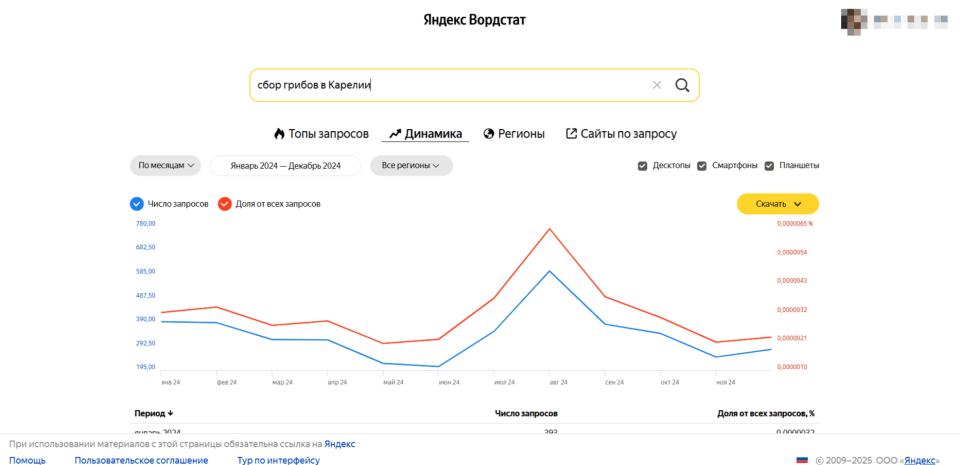Click the date range Январь 2024 — Декабрь 2024 field
Screen dimensions: 960x465
(x=285, y=166)
